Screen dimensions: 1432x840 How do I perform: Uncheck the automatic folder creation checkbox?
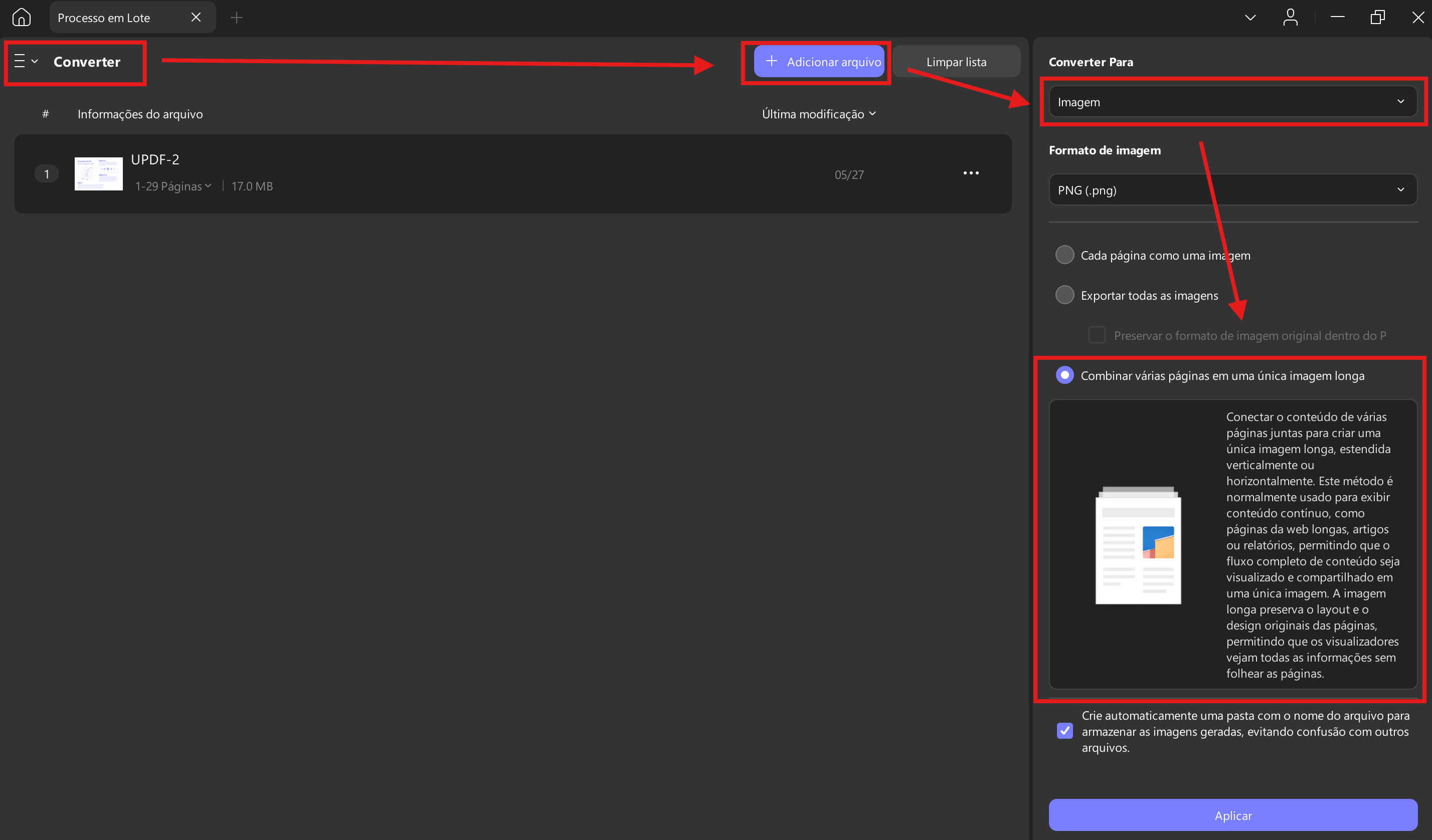coord(1064,730)
